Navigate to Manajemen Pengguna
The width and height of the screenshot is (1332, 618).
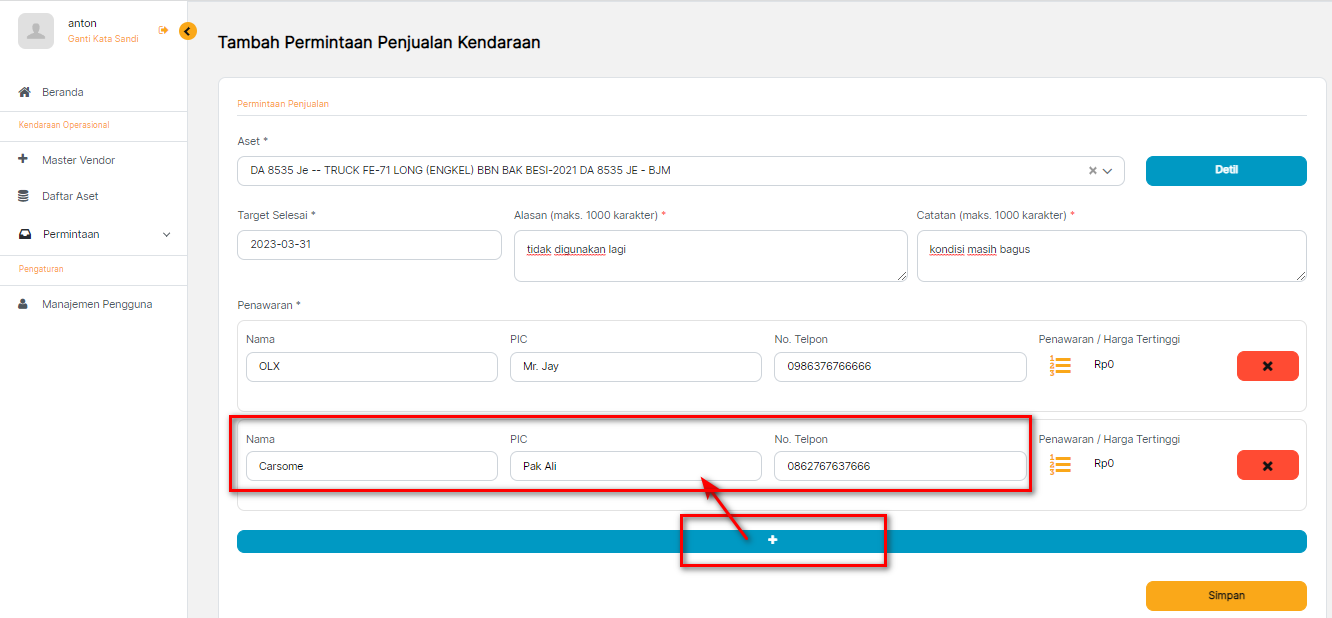click(x=97, y=304)
